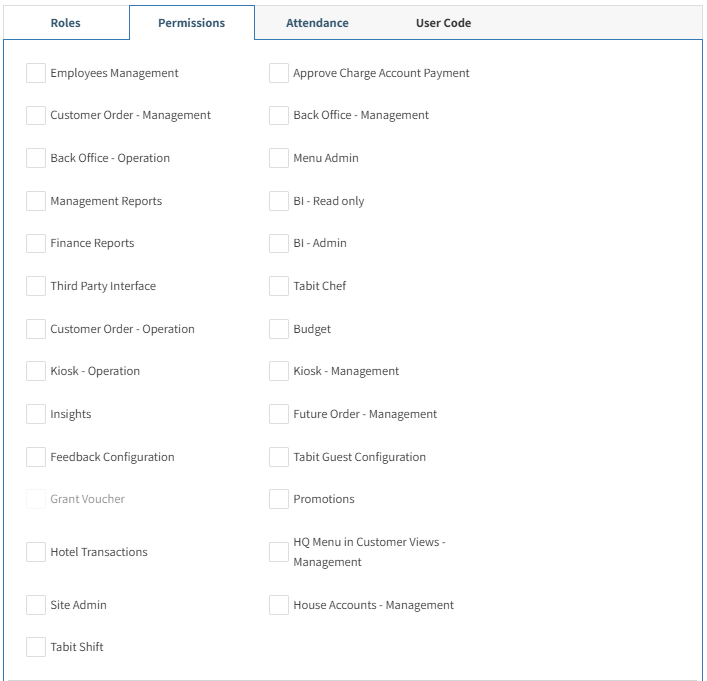Toggle the Budget checkbox
707x681 pixels.
279,329
